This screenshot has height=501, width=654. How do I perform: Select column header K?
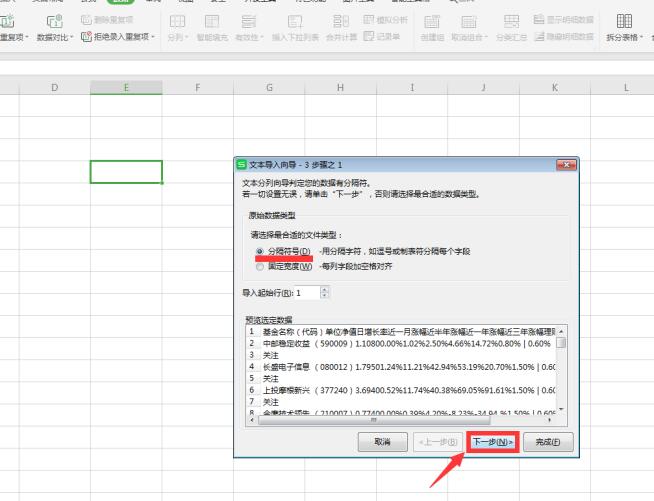(x=555, y=88)
